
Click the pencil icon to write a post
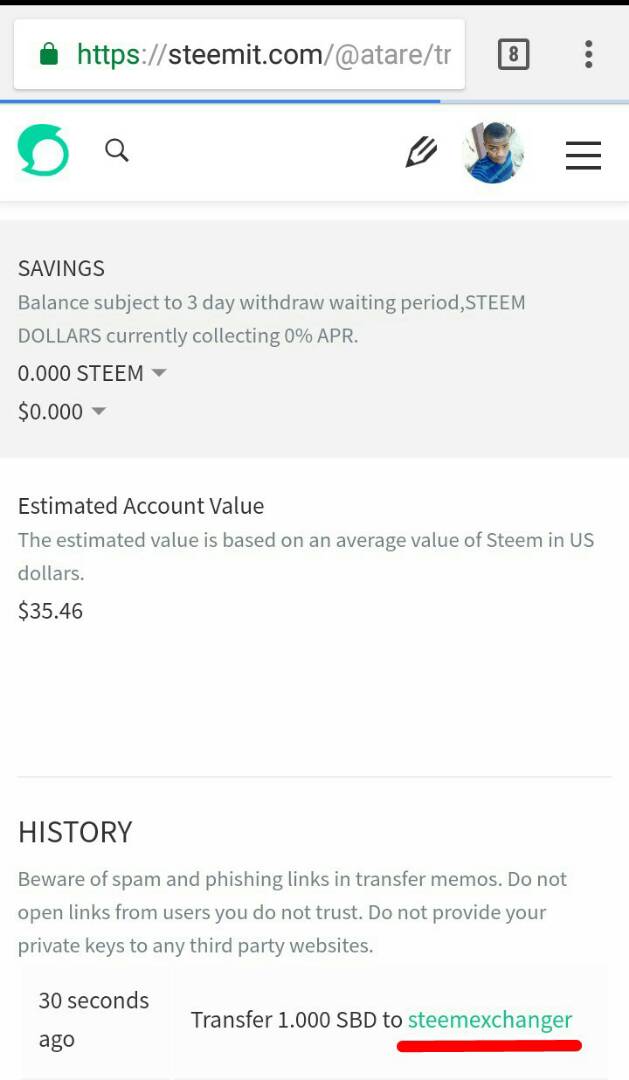point(421,152)
